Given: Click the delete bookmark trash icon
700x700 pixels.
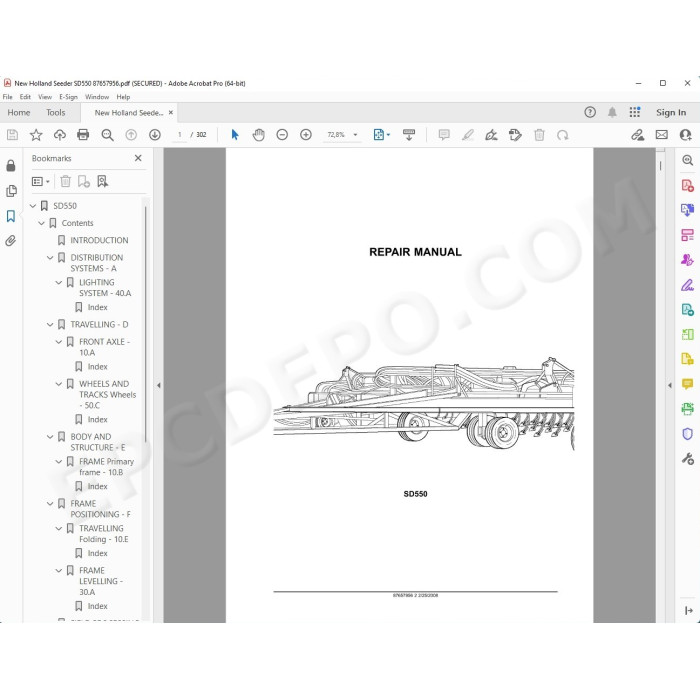Looking at the screenshot, I should pos(66,181).
